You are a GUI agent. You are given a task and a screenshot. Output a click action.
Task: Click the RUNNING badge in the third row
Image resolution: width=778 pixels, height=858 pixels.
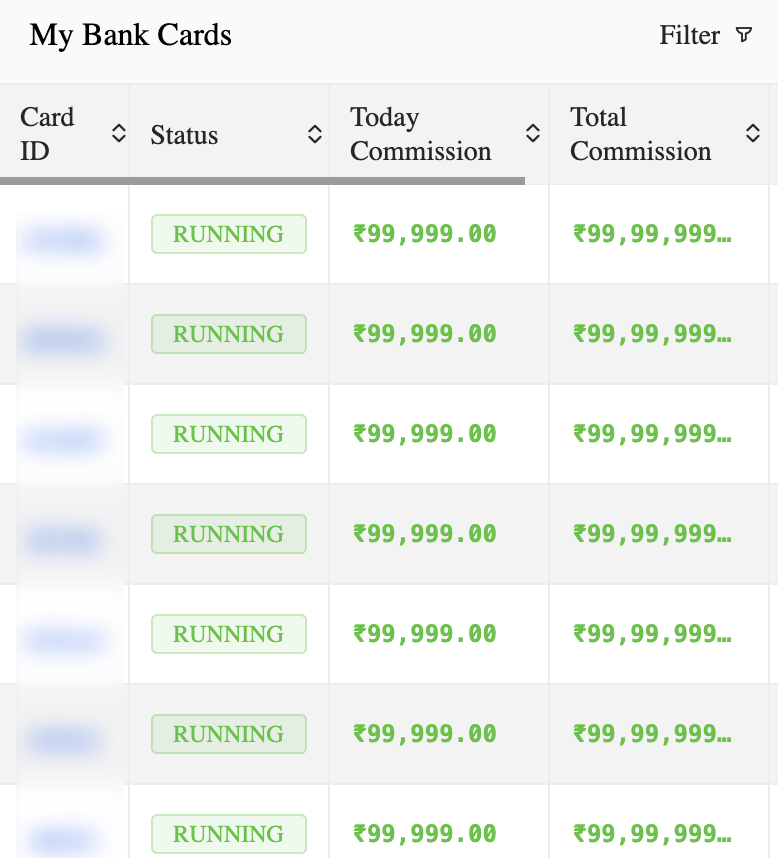click(x=229, y=434)
